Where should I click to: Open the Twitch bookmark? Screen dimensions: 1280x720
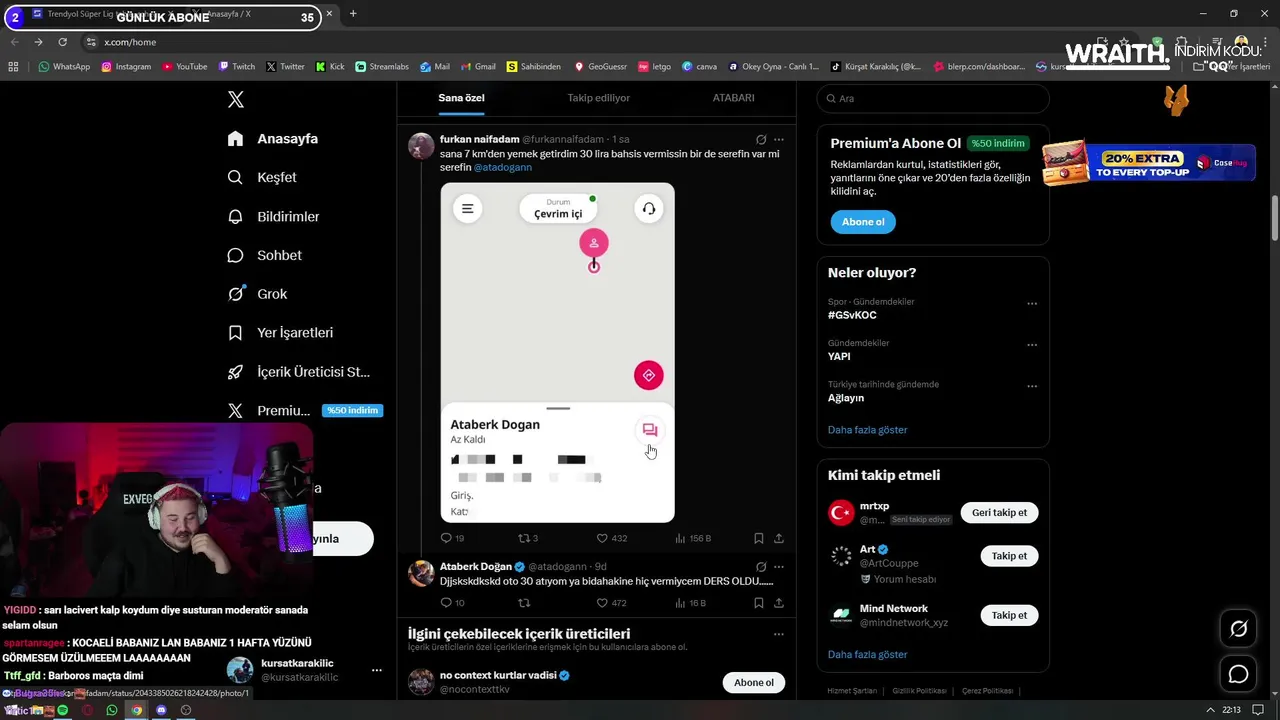(x=237, y=67)
